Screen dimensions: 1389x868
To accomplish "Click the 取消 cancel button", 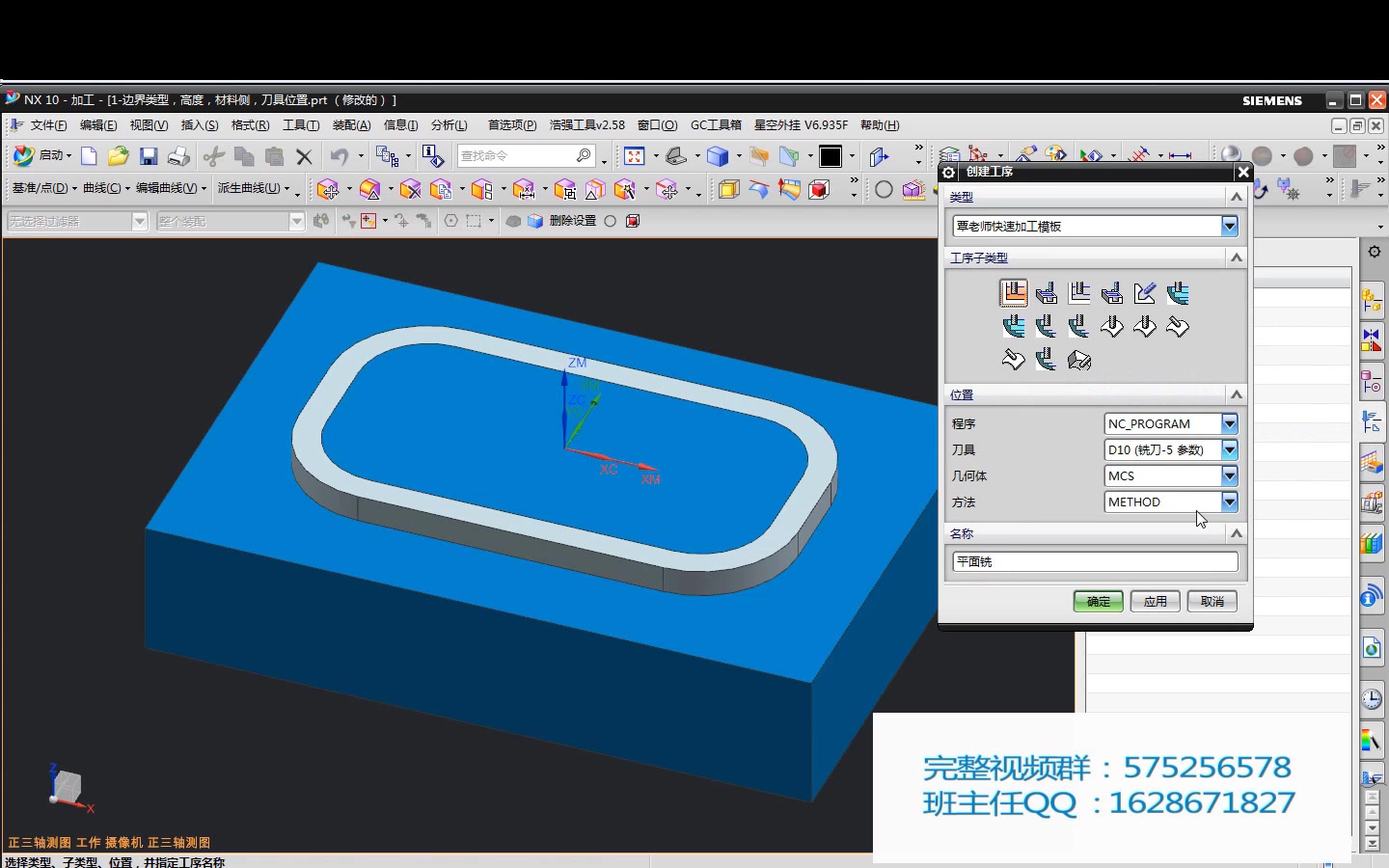I will coord(1212,601).
